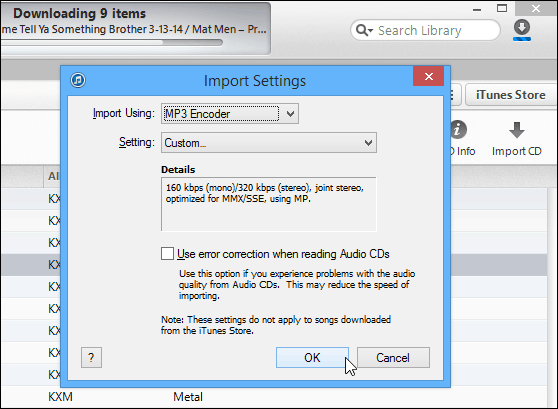Open the Import Using encoder dropdown
558x409 pixels.
[x=230, y=114]
